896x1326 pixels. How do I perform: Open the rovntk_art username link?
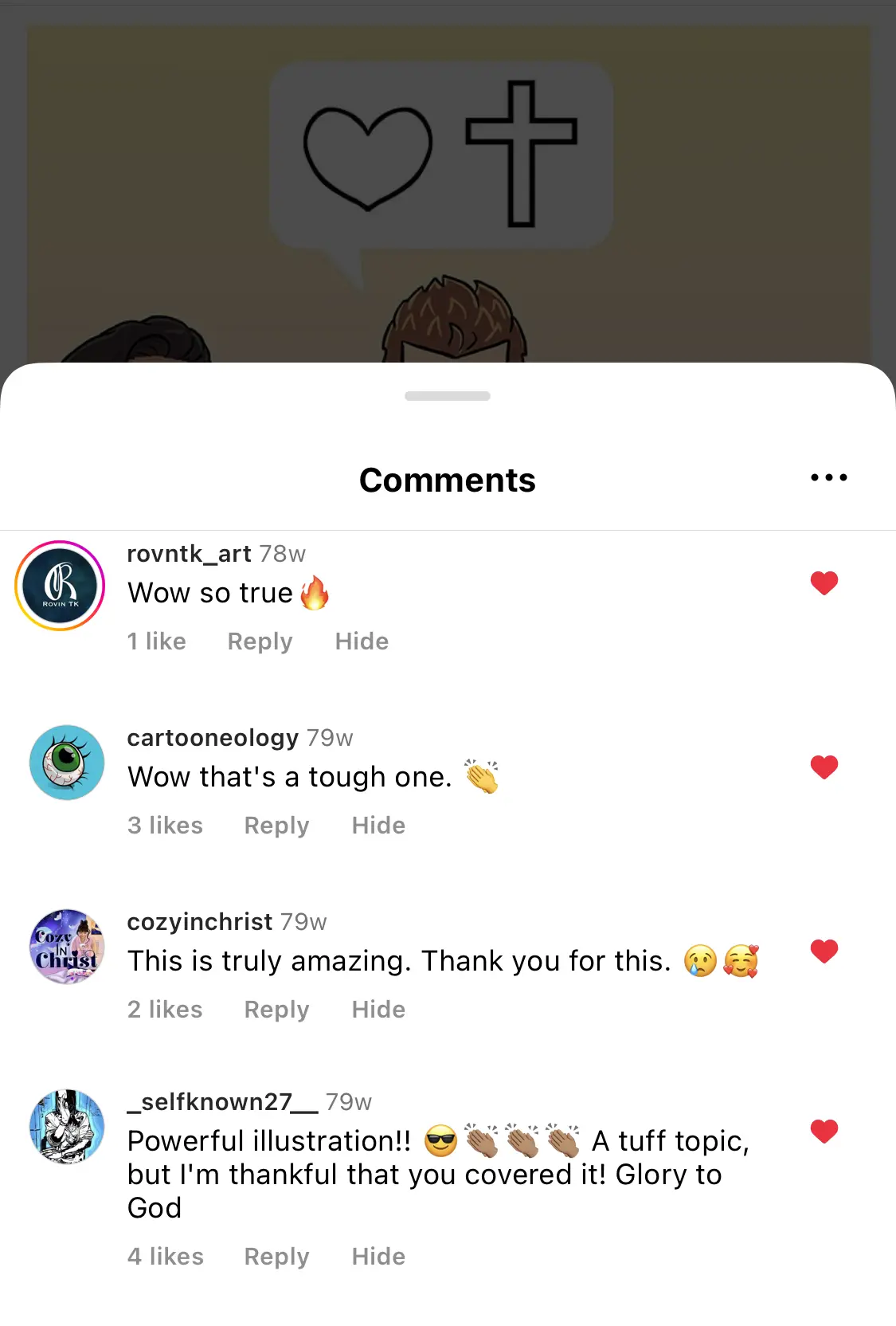click(x=189, y=554)
